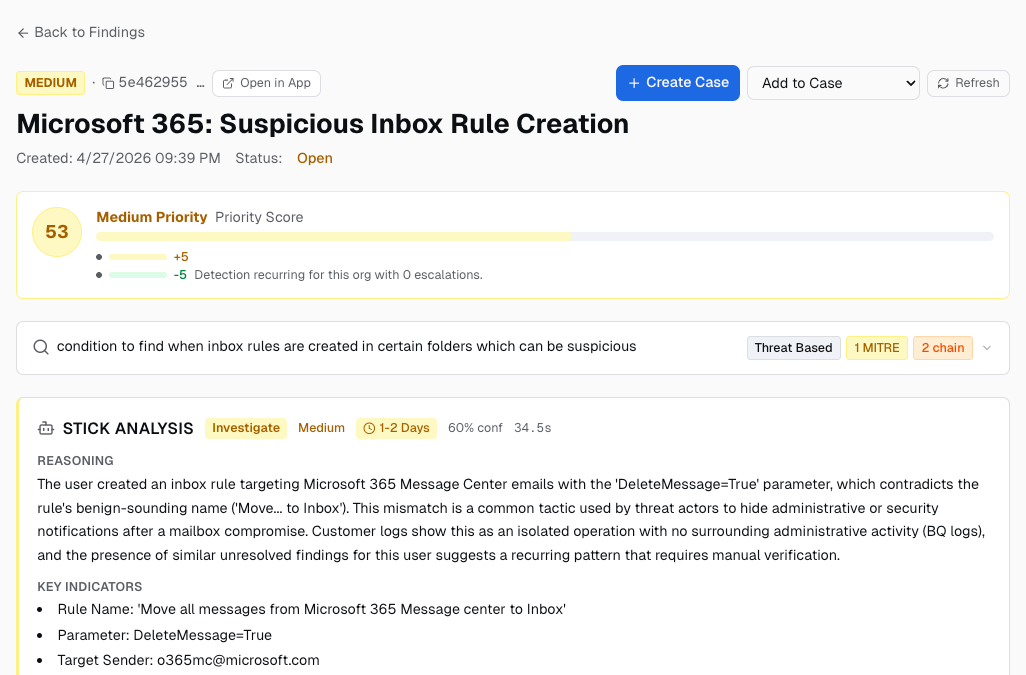Viewport: 1026px width, 675px height.
Task: Click the detection recurring explanation text
Action: click(338, 275)
